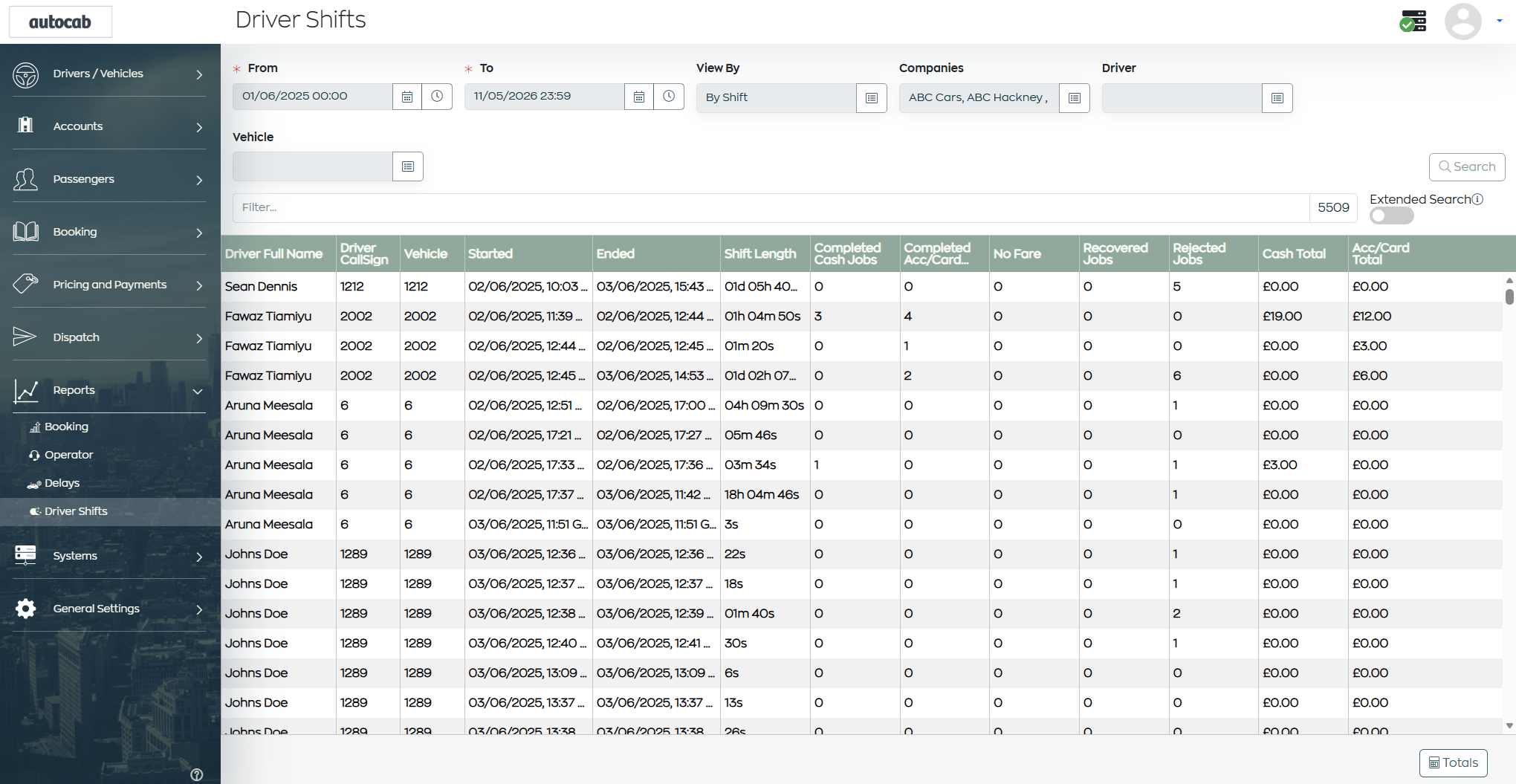The height and width of the screenshot is (784, 1516).
Task: Open the From date calendar picker
Action: point(407,97)
